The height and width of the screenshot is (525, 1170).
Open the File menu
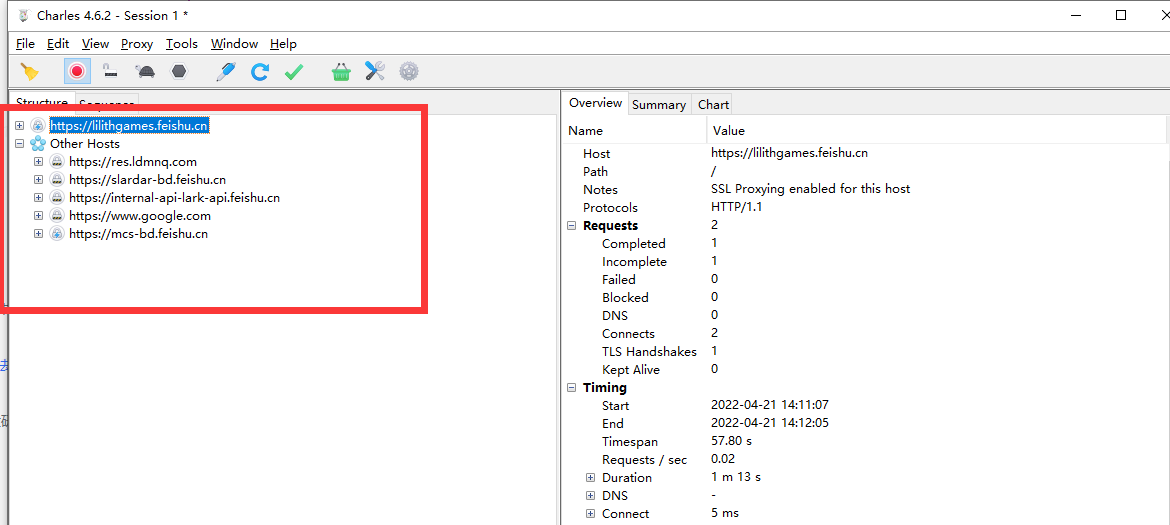25,44
